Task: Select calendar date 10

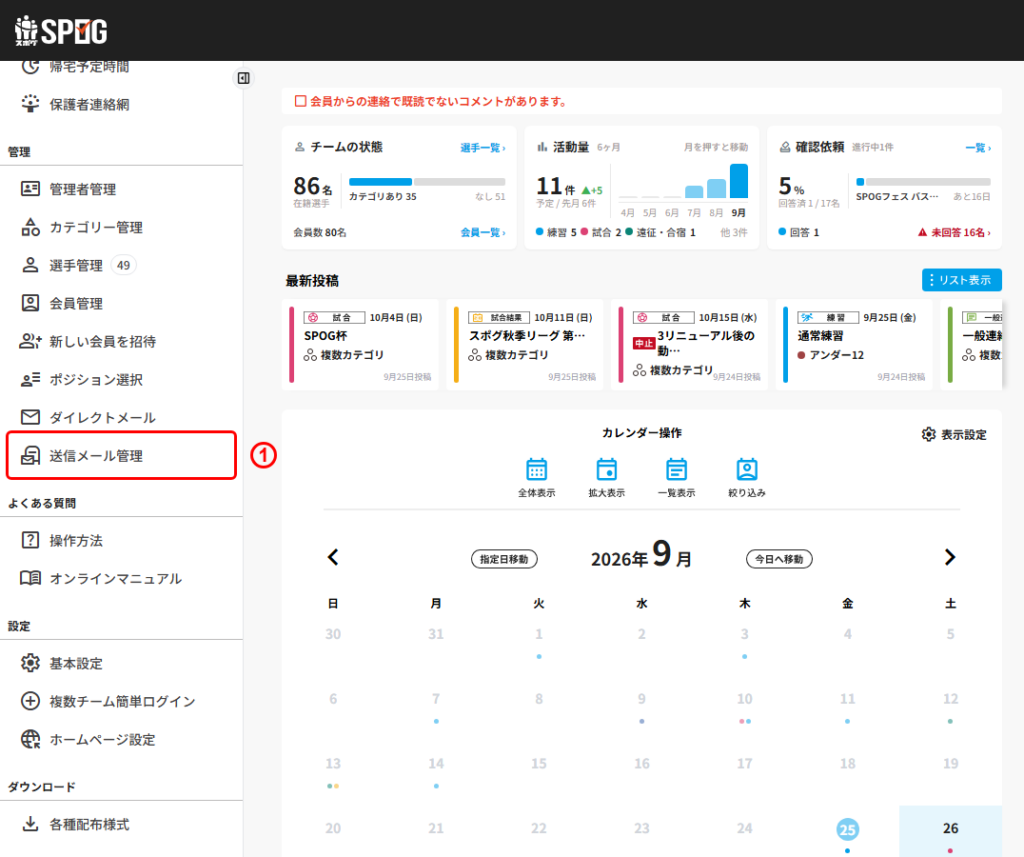Action: 744,699
